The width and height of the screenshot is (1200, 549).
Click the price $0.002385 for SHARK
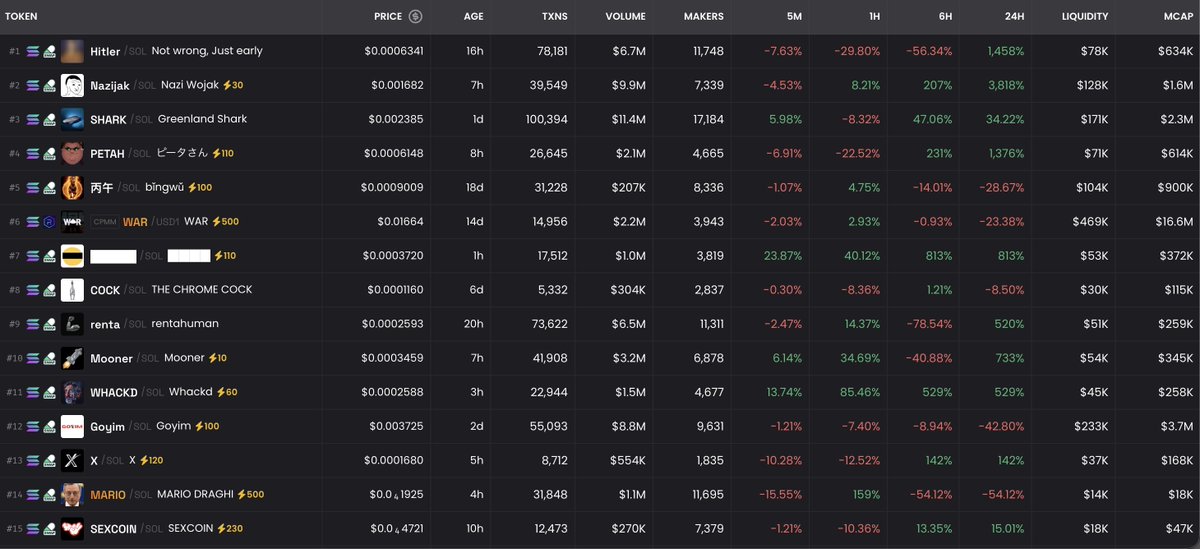click(x=395, y=119)
